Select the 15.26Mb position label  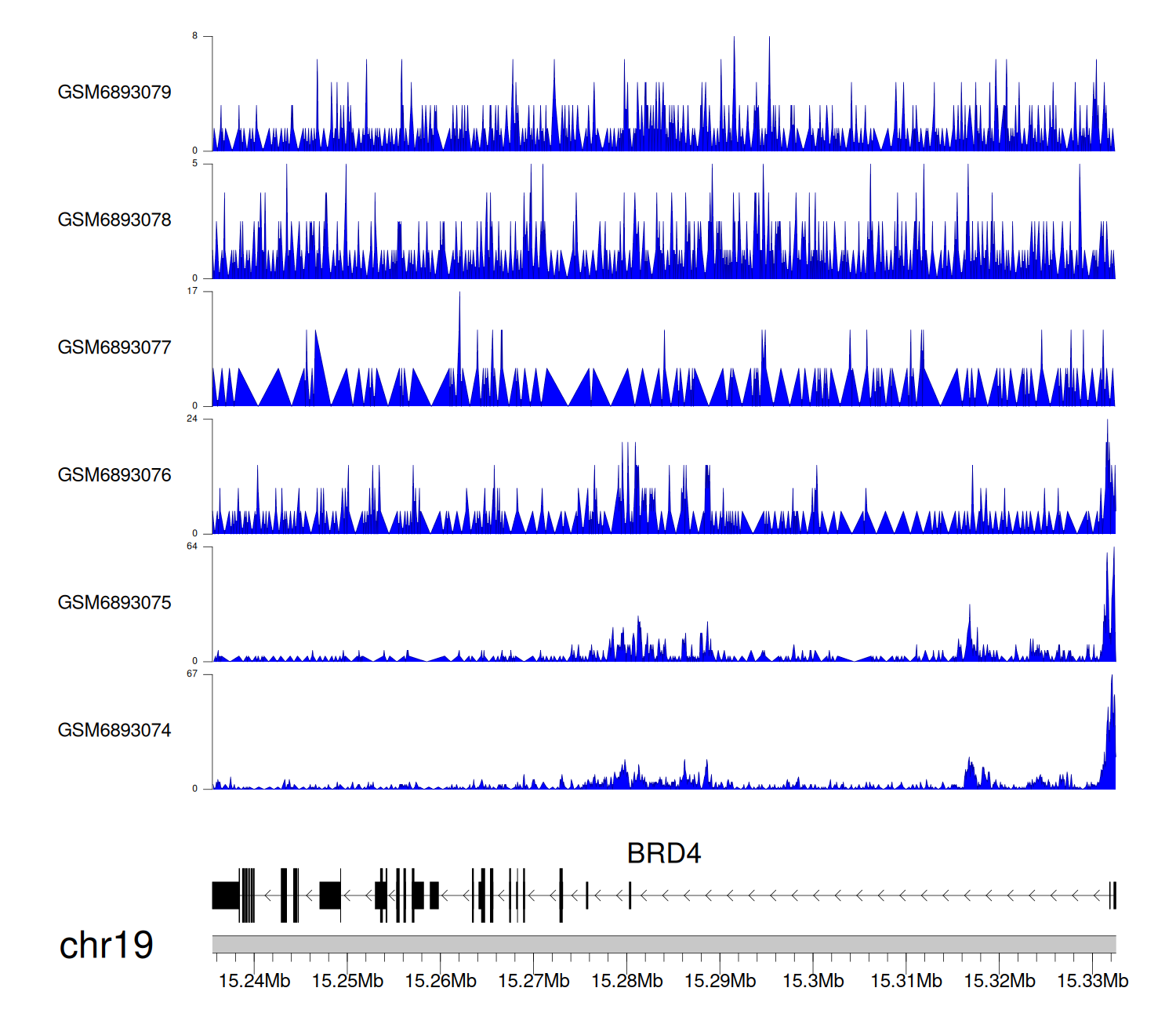pos(441,981)
